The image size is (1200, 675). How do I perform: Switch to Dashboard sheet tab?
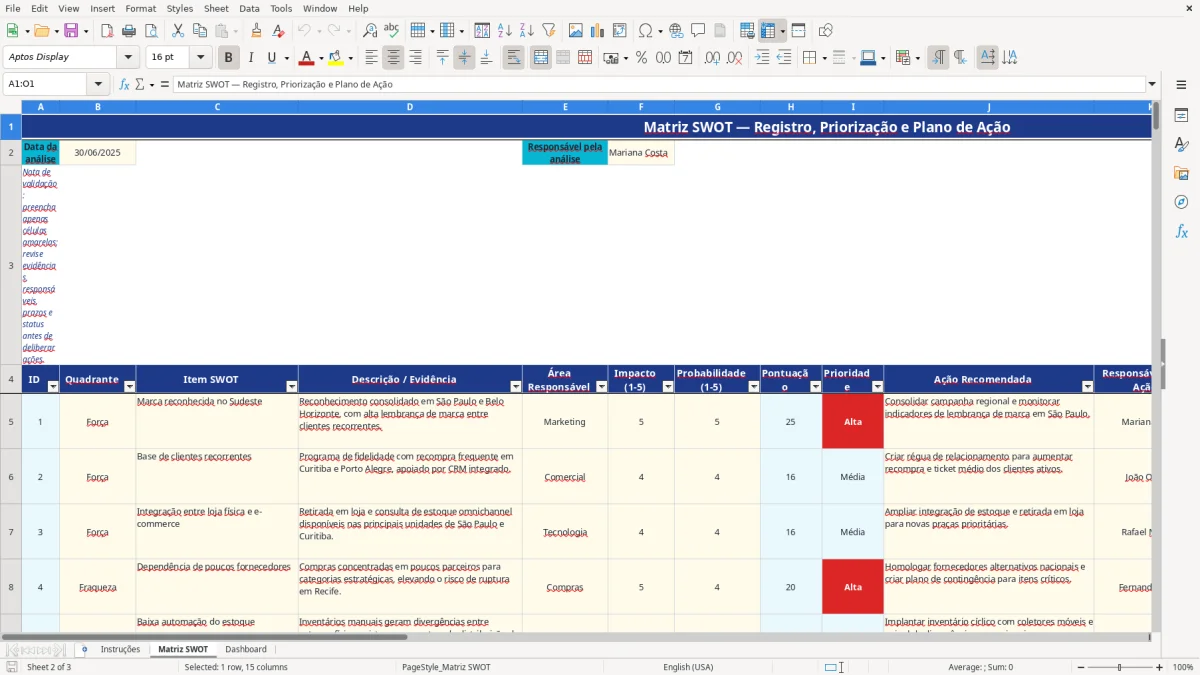[x=245, y=649]
